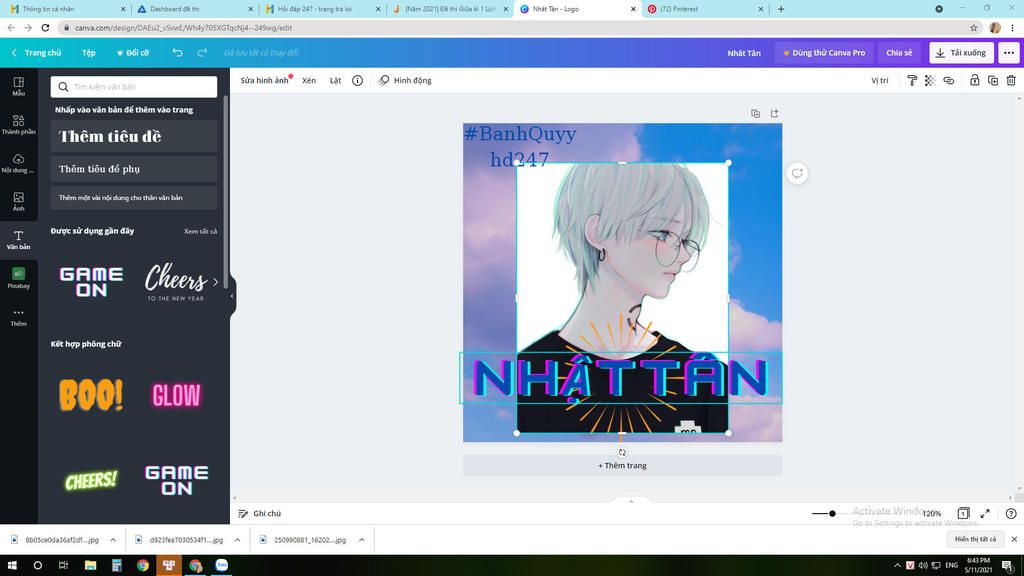Click the help question mark icon
Image resolution: width=1024 pixels, height=576 pixels.
pos(1011,513)
